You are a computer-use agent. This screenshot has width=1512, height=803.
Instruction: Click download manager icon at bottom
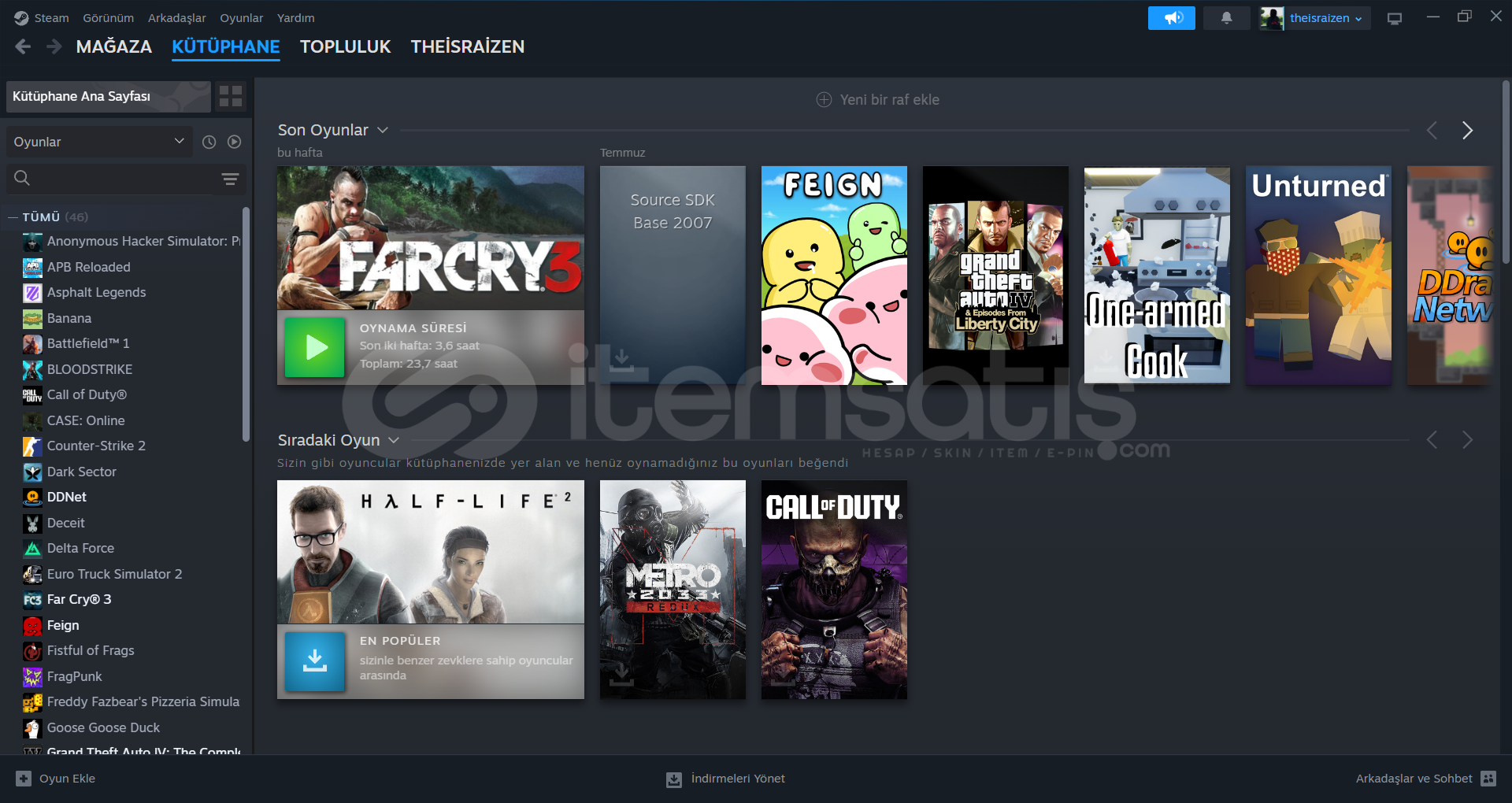click(674, 779)
